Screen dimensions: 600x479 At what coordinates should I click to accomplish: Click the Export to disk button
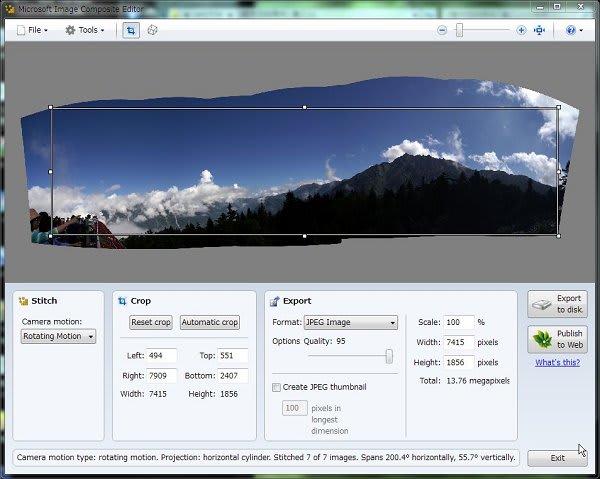click(x=557, y=304)
